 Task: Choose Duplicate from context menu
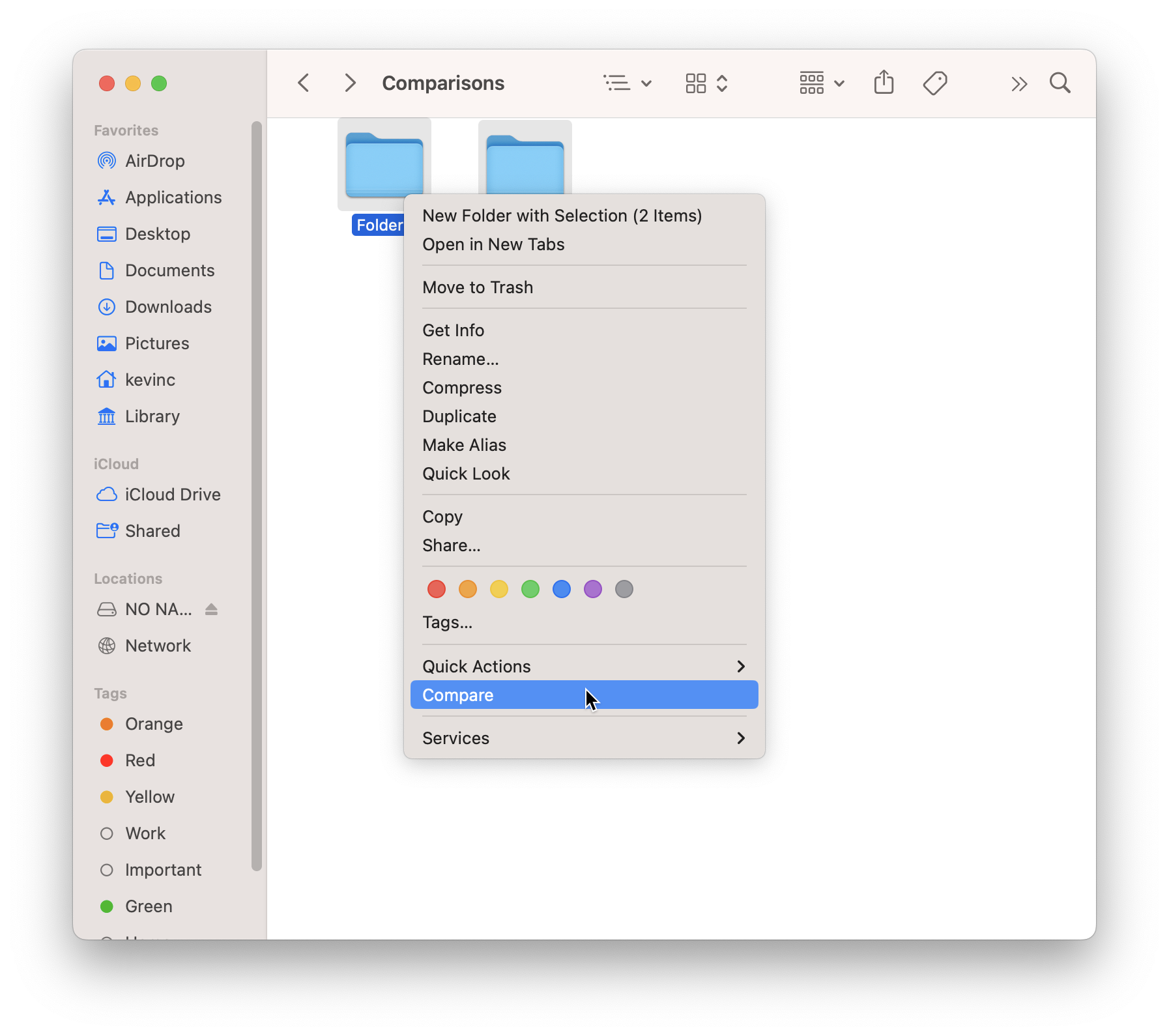pos(584,416)
